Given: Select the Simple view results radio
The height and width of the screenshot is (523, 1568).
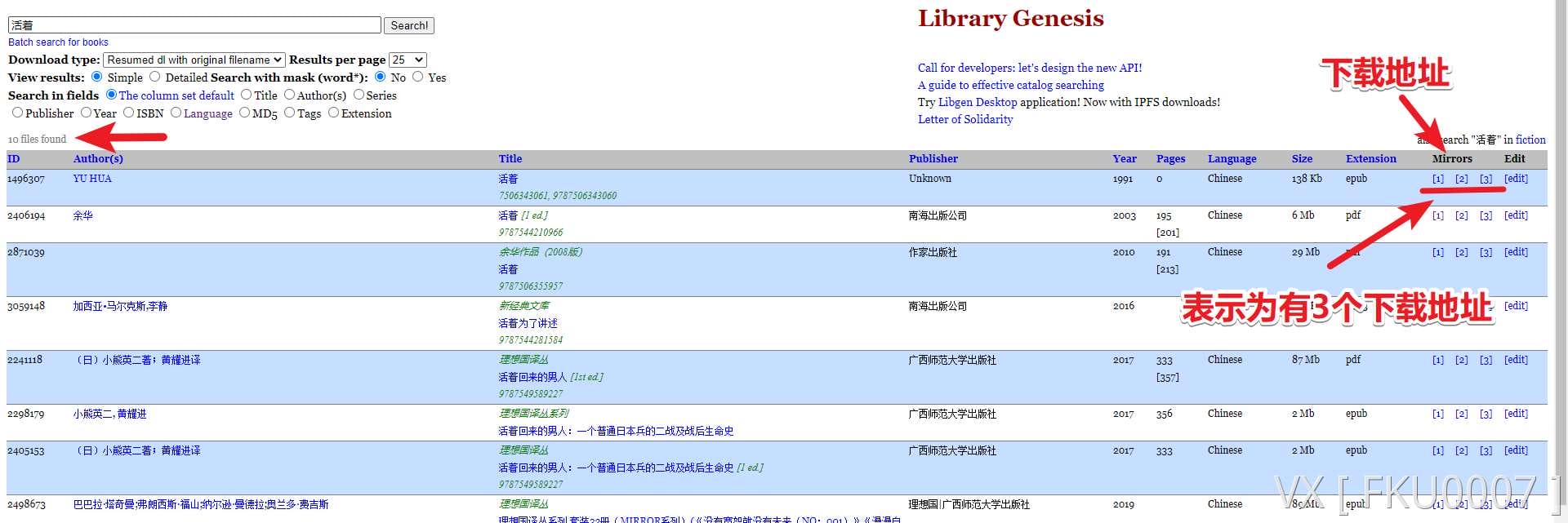Looking at the screenshot, I should click(x=97, y=77).
